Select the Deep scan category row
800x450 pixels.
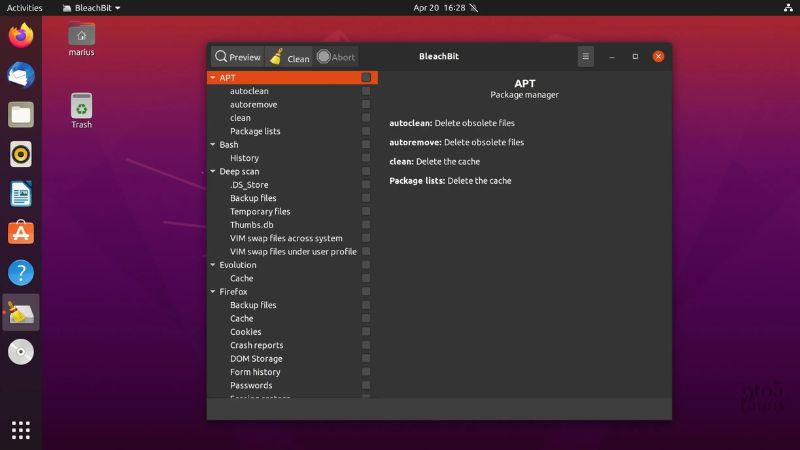tap(292, 171)
